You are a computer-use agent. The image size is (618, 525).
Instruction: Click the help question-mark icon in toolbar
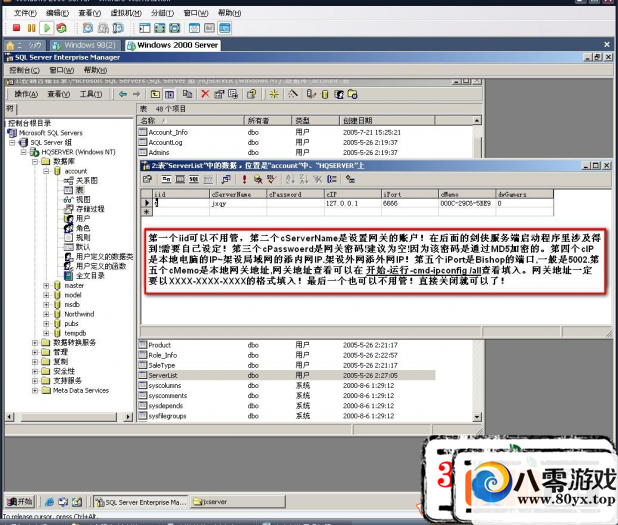coord(251,94)
